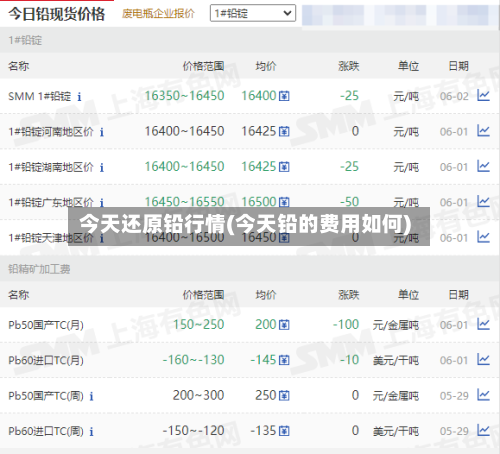Click info icon next to 1#铅锭广东地区价

[x=102, y=202]
